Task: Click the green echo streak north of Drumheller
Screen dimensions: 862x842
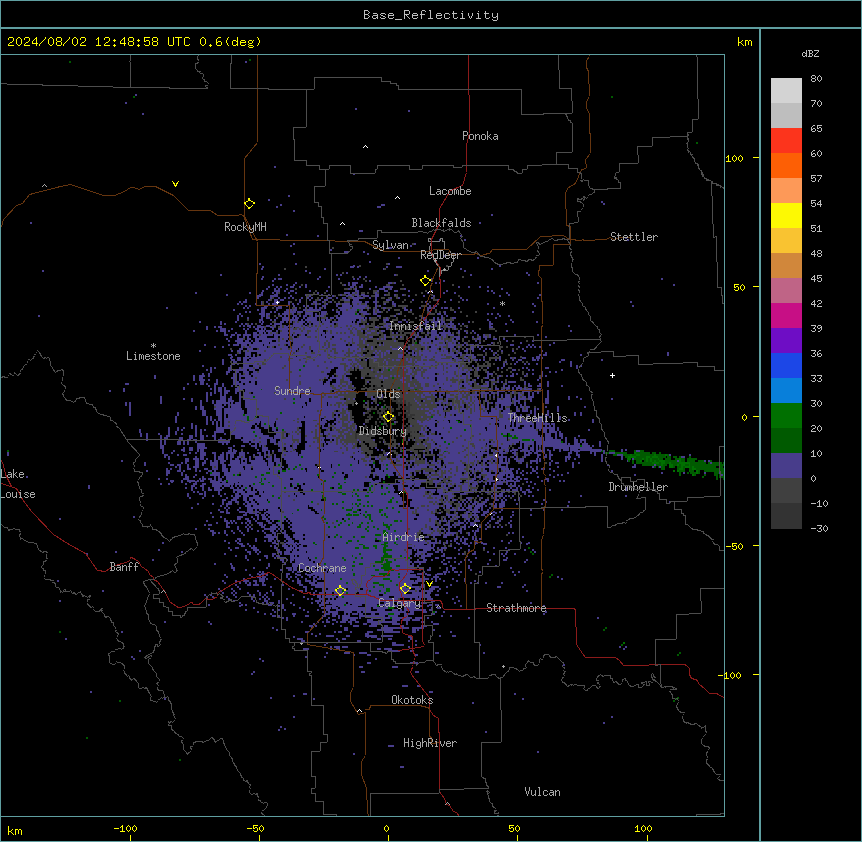Action: coord(666,463)
